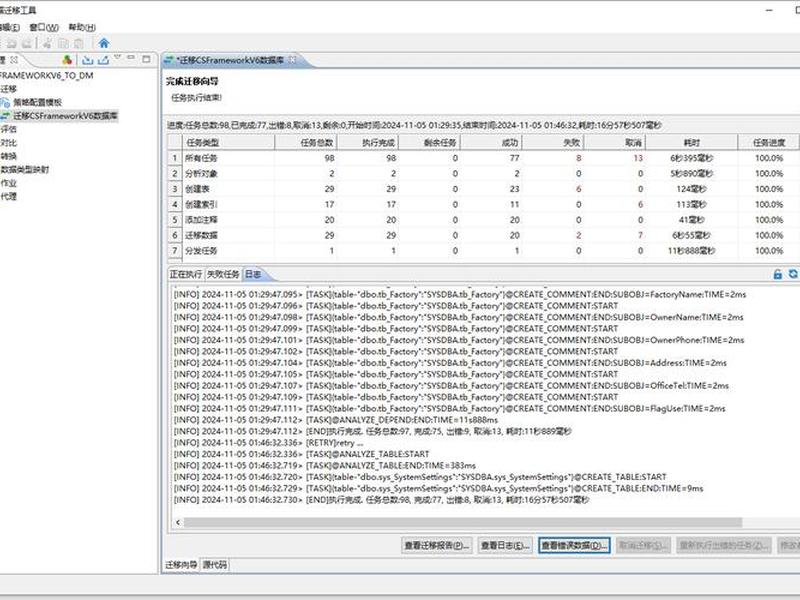The image size is (800, 600).
Task: Click the 重新执行出错的任务 button
Action: (724, 545)
